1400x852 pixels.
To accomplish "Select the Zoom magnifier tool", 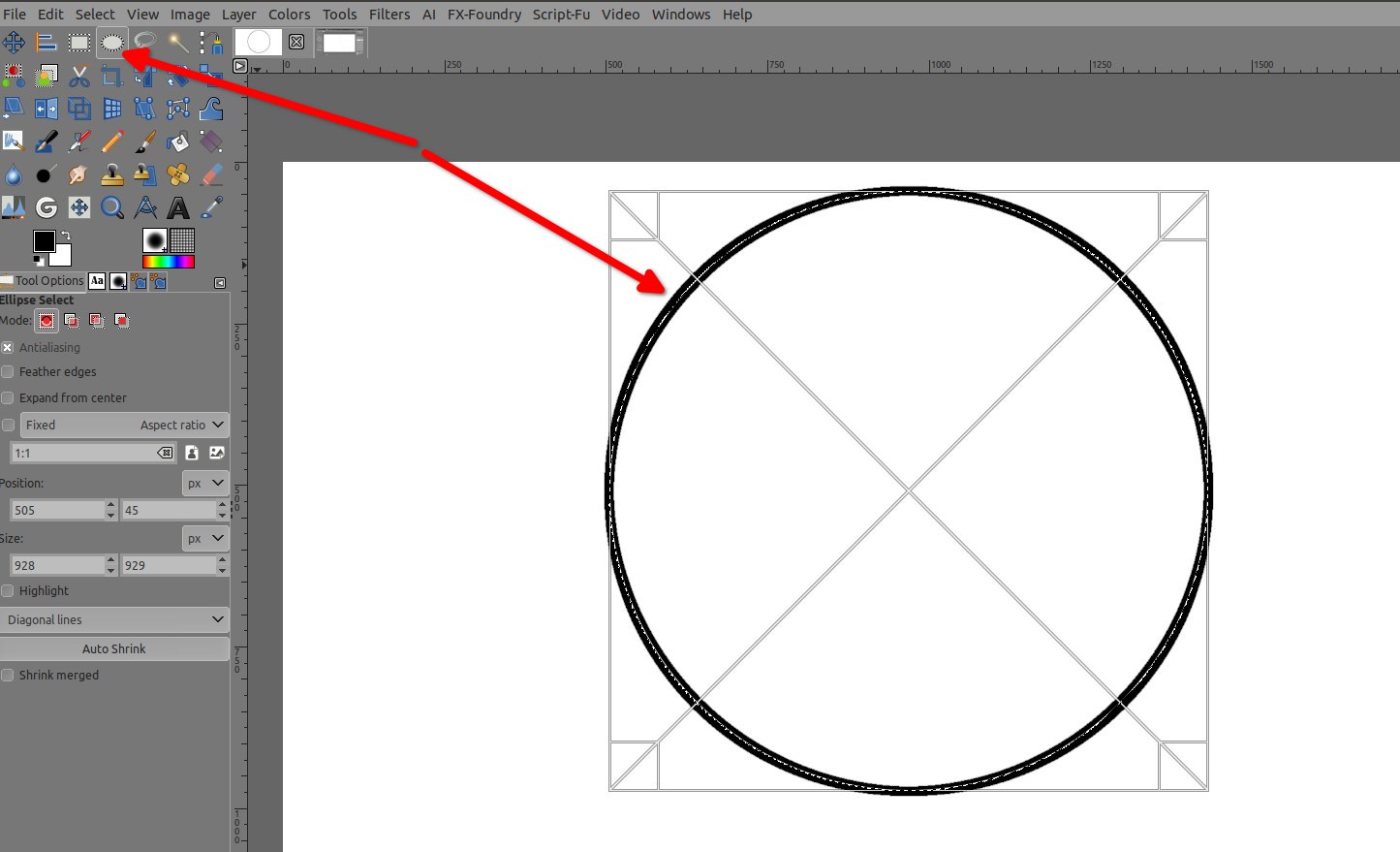I will (112, 207).
